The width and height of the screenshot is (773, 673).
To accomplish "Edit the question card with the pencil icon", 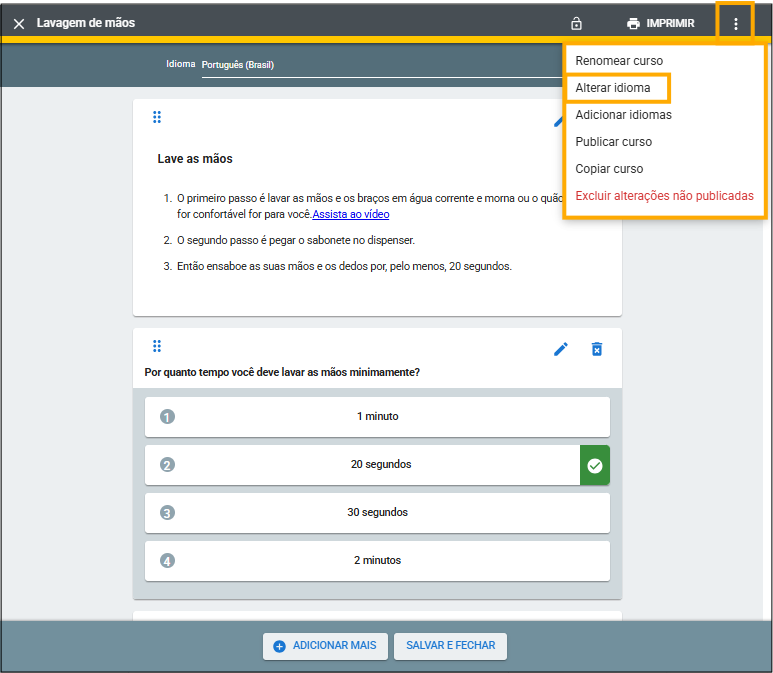I will click(x=561, y=349).
